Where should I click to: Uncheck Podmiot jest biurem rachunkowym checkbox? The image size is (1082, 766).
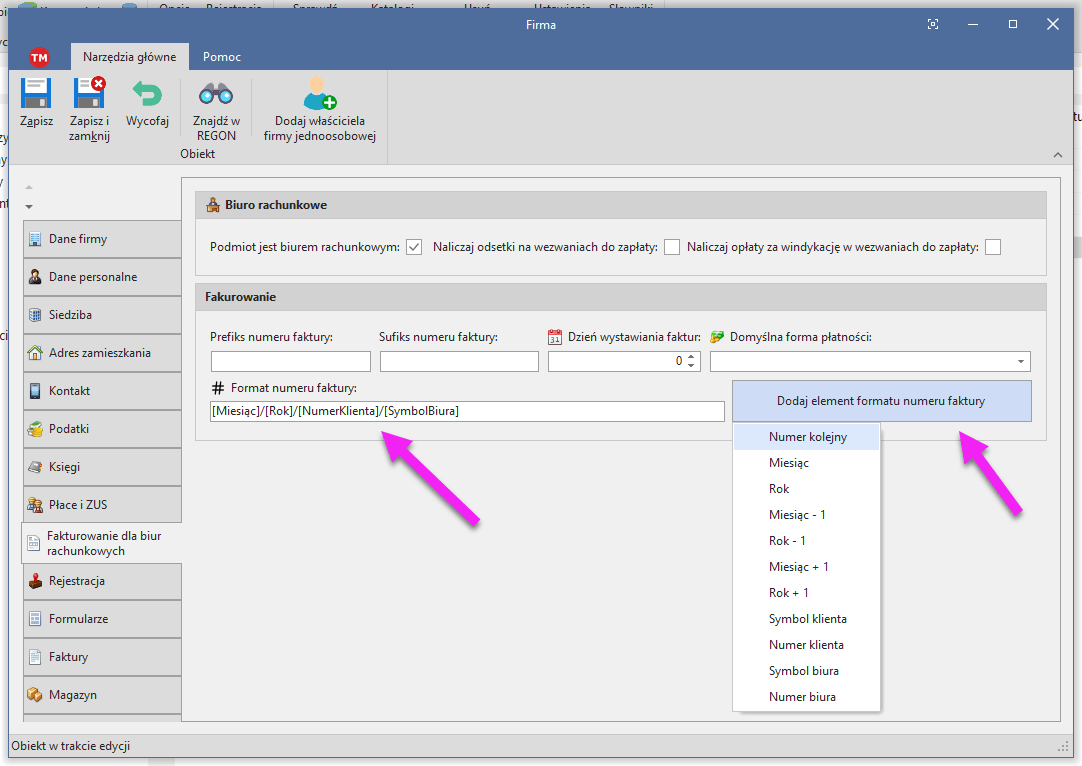[414, 247]
